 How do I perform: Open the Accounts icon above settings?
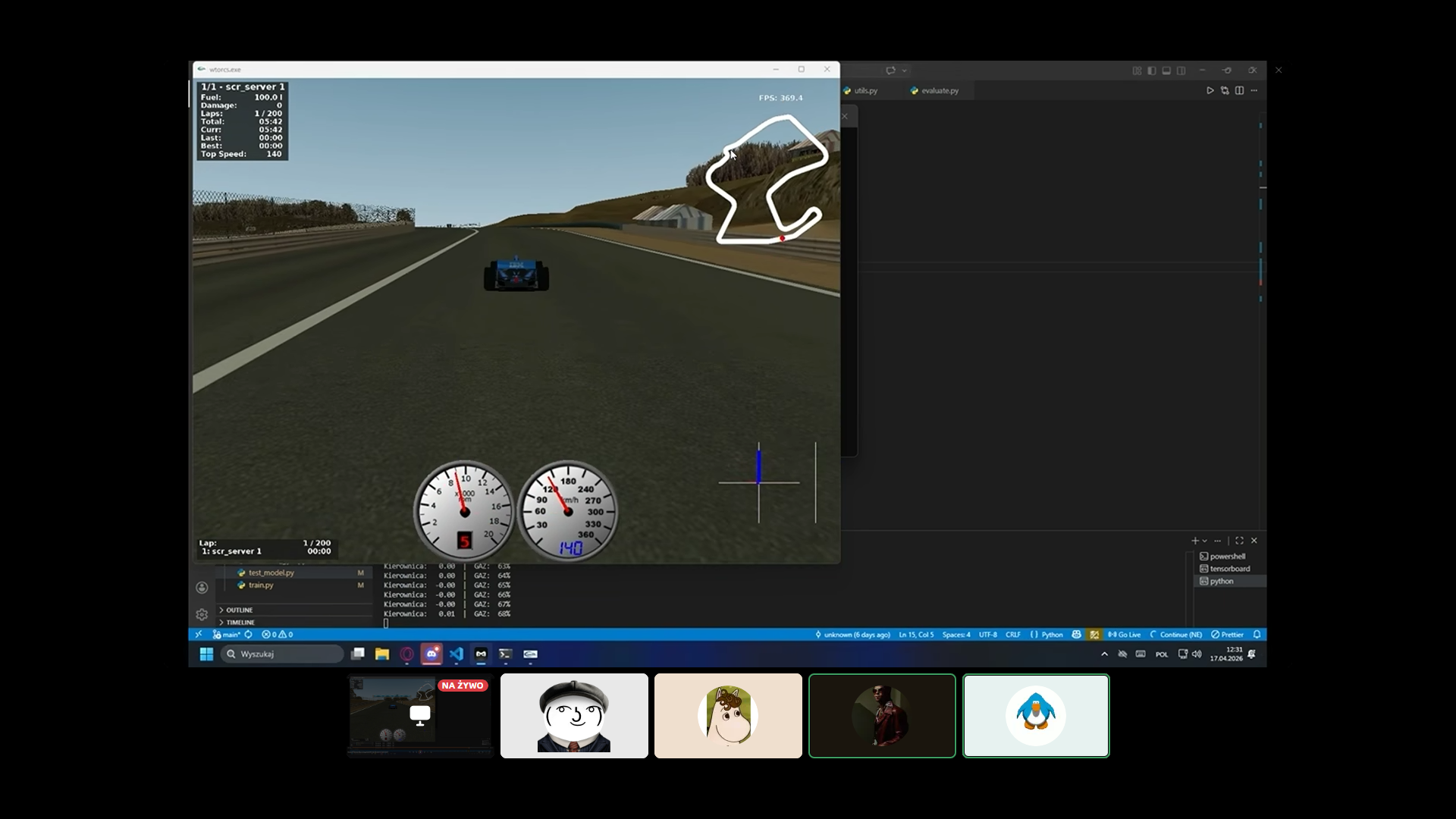coord(202,588)
